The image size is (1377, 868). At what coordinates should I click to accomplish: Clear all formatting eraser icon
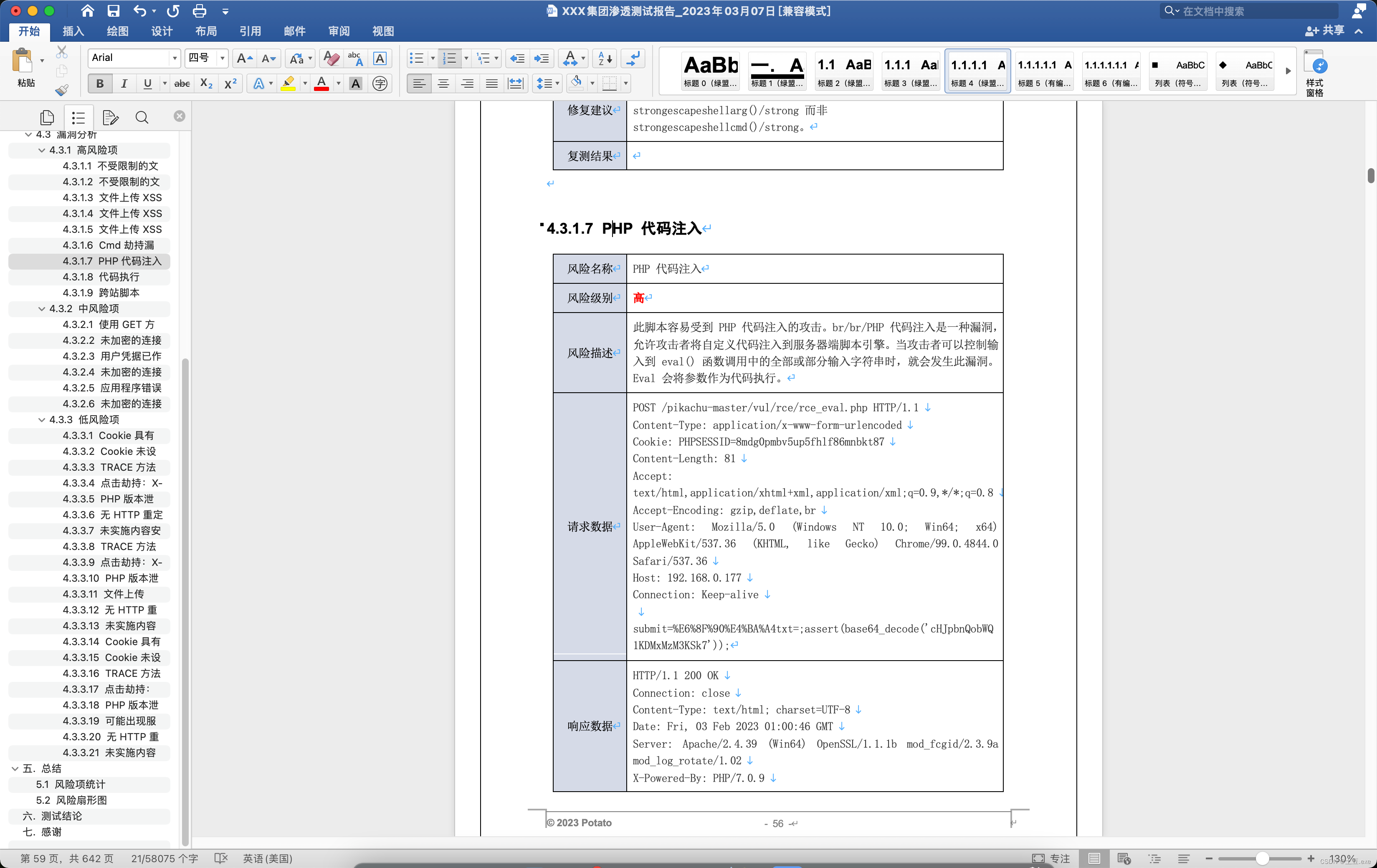331,58
